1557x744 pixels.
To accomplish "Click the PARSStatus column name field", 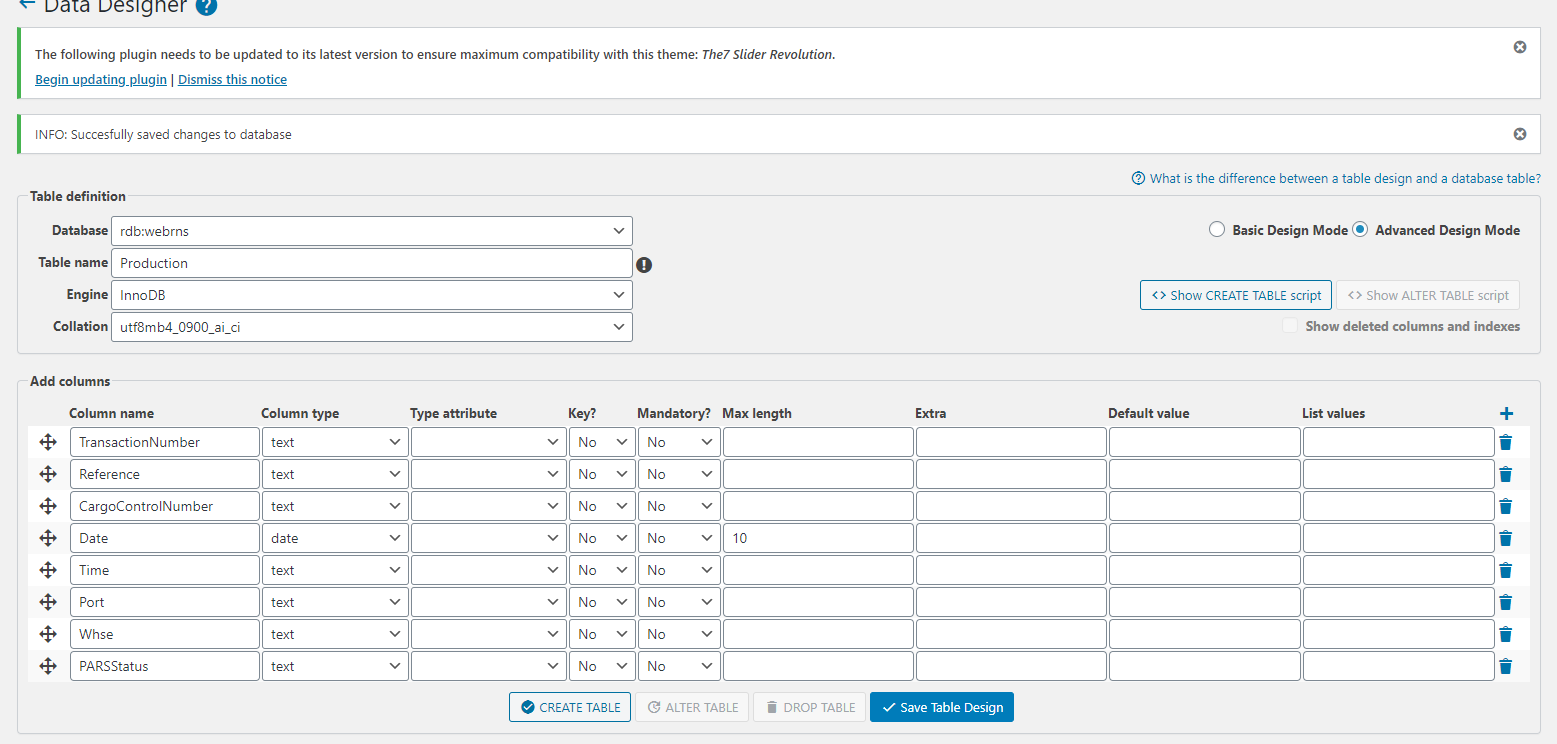I will pyautogui.click(x=165, y=666).
